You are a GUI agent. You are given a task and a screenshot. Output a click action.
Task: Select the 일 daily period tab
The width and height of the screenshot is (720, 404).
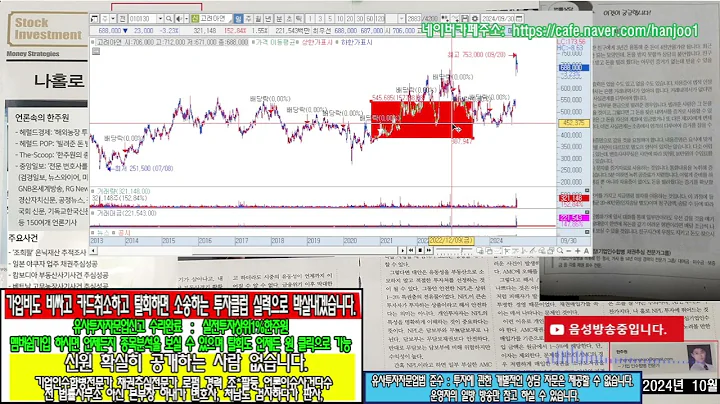point(238,18)
